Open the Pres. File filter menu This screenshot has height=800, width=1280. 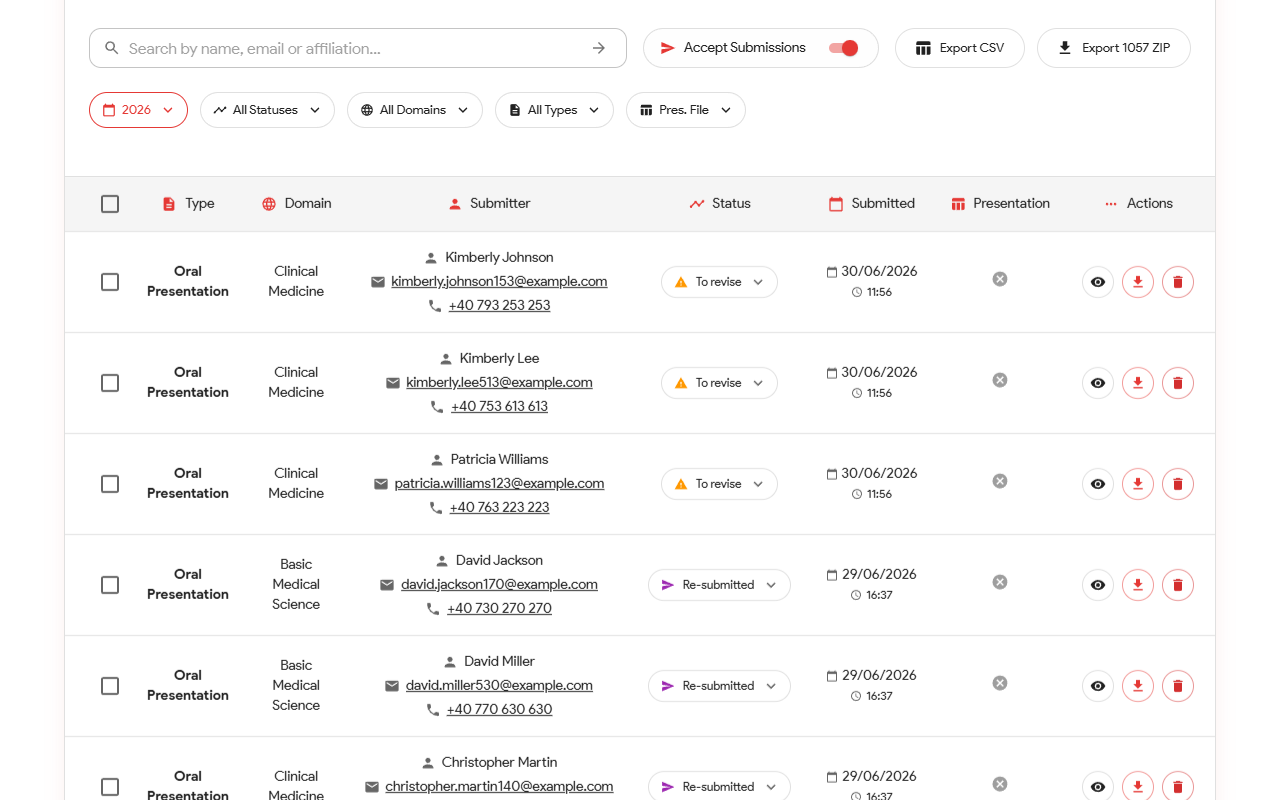point(686,110)
